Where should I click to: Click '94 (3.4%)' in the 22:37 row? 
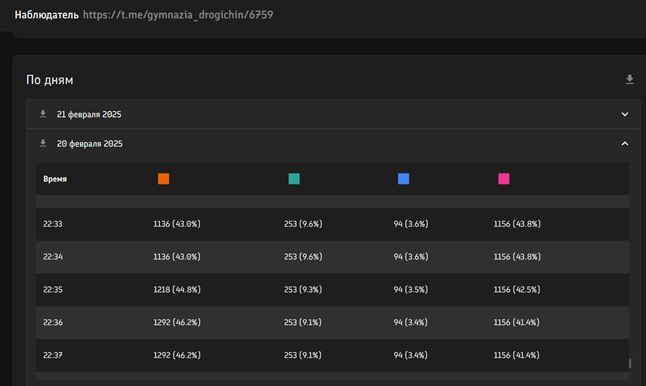coord(410,355)
